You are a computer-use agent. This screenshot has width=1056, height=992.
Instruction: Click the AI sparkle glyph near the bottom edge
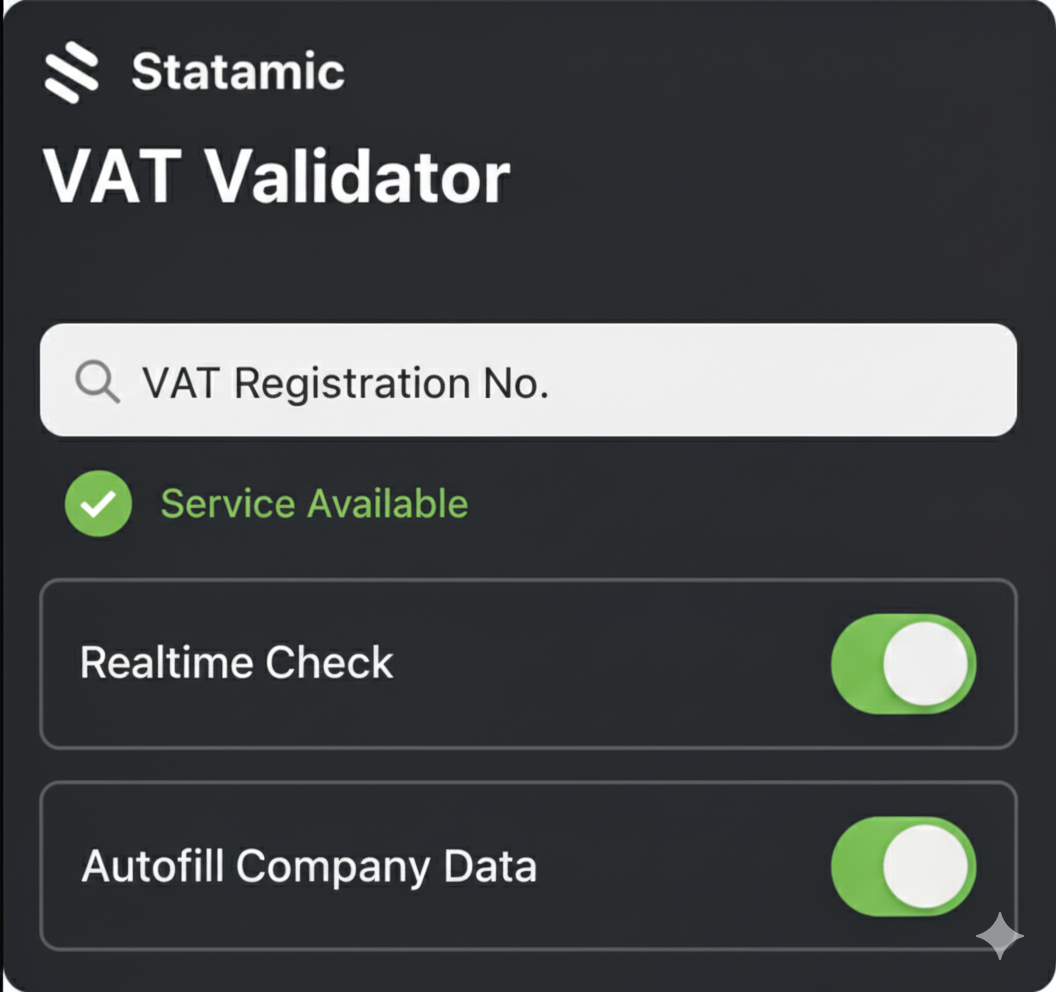998,936
